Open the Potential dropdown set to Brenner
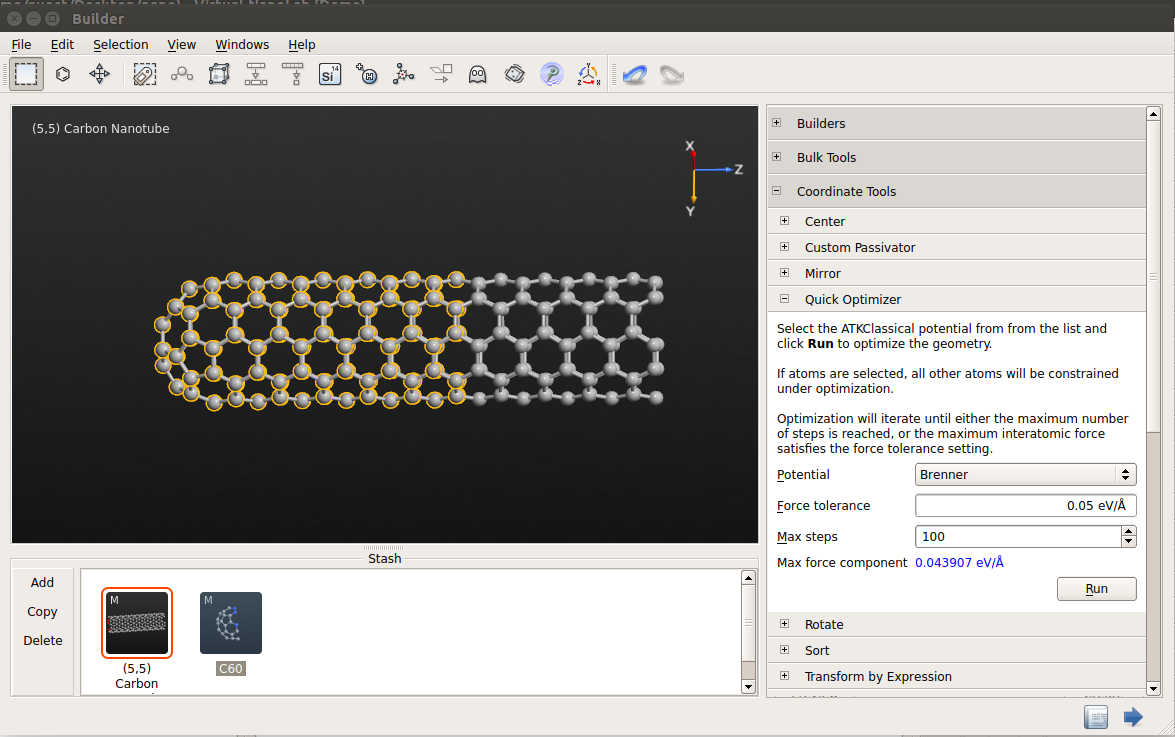The image size is (1175, 737). [x=1025, y=475]
